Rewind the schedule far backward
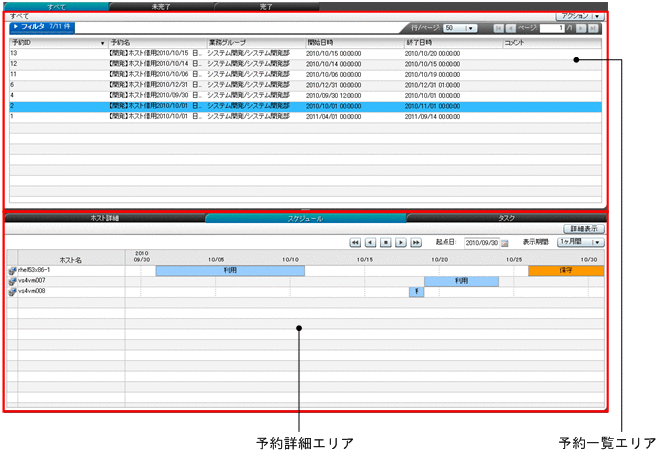The height and width of the screenshot is (455, 660). pyautogui.click(x=355, y=242)
